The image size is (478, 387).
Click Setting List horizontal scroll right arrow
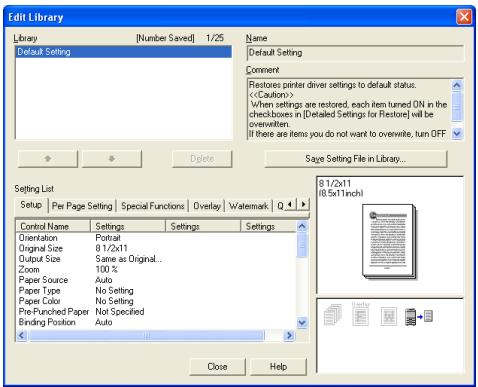point(289,335)
